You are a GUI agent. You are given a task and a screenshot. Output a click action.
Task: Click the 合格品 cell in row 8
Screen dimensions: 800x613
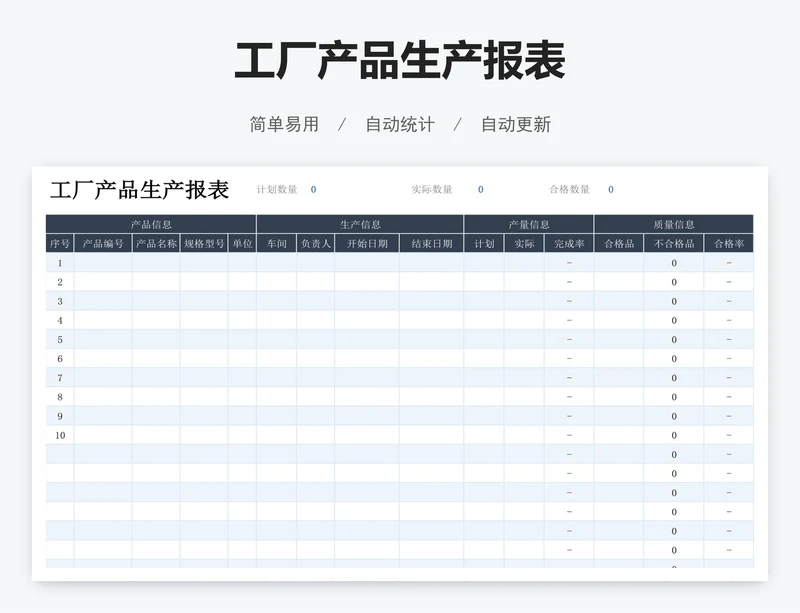619,397
